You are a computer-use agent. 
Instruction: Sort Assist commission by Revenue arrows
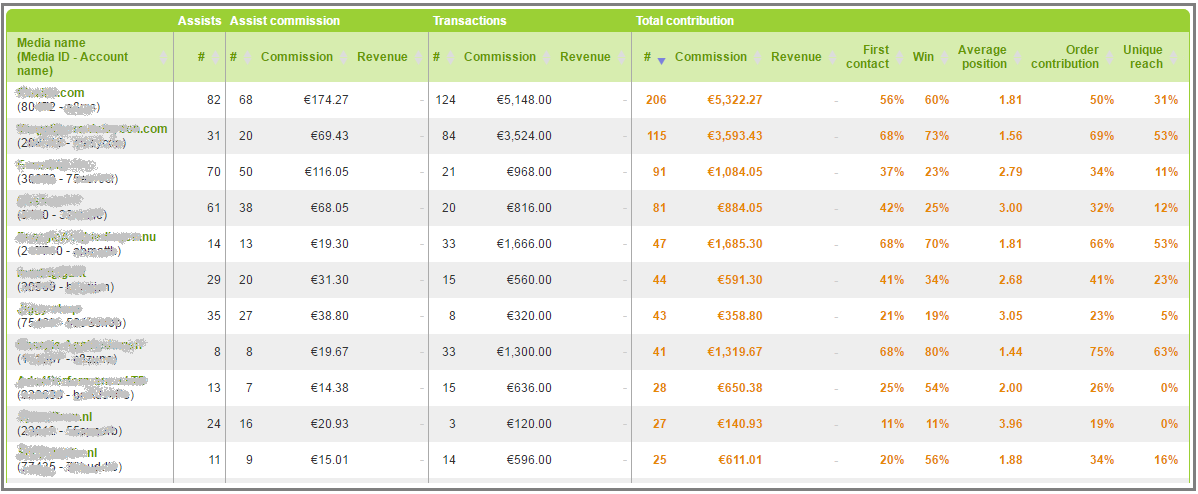419,57
